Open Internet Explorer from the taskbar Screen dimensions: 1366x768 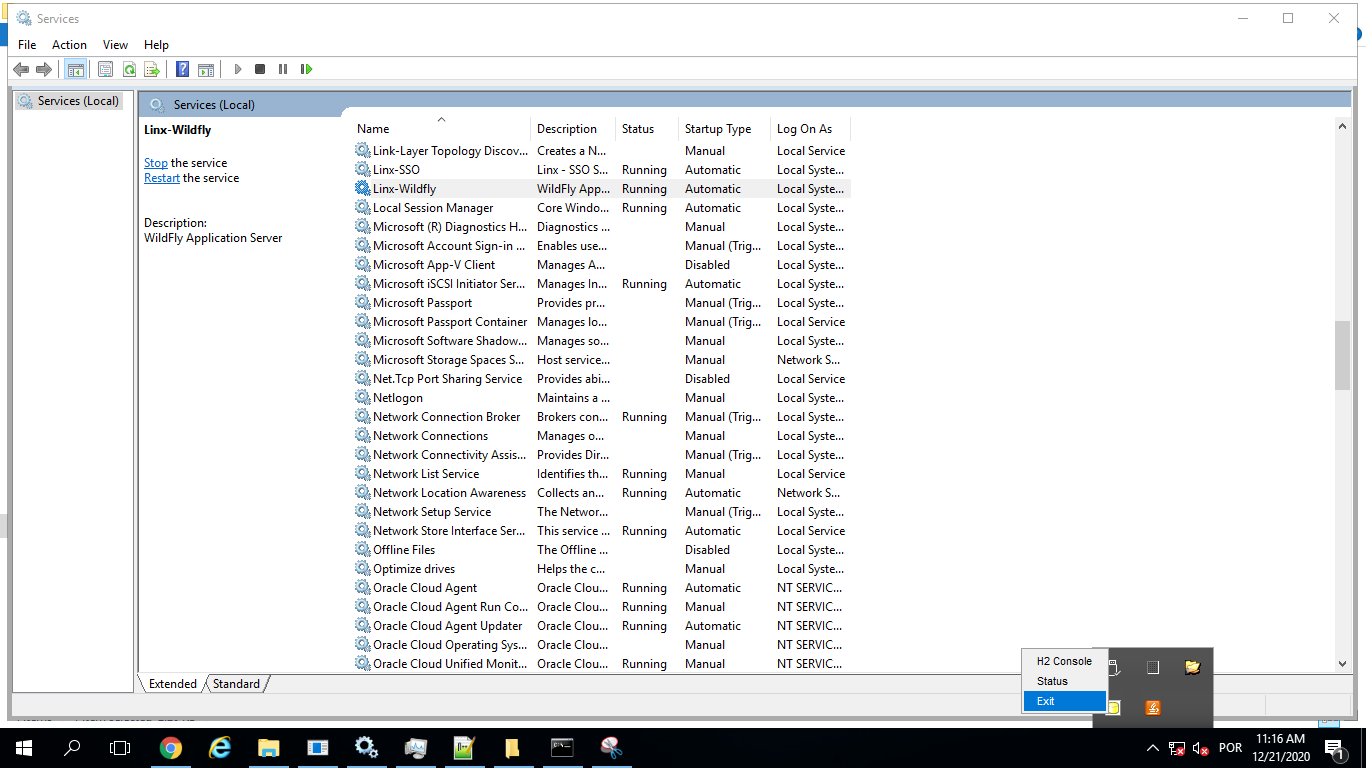pos(219,748)
